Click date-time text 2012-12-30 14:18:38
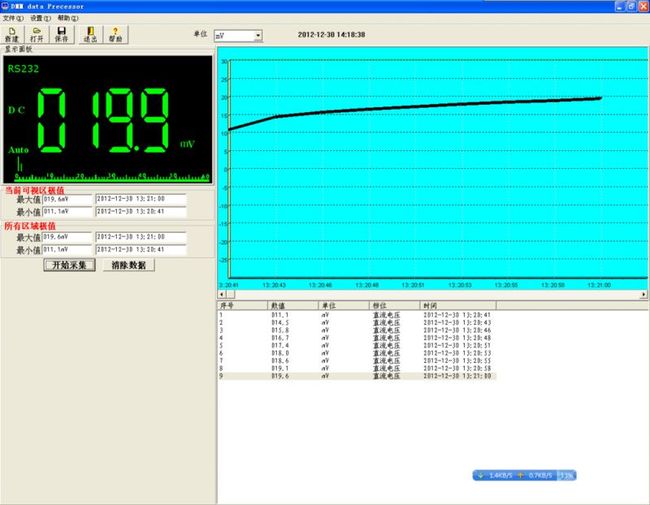Viewport: 650px width, 505px height. click(331, 35)
